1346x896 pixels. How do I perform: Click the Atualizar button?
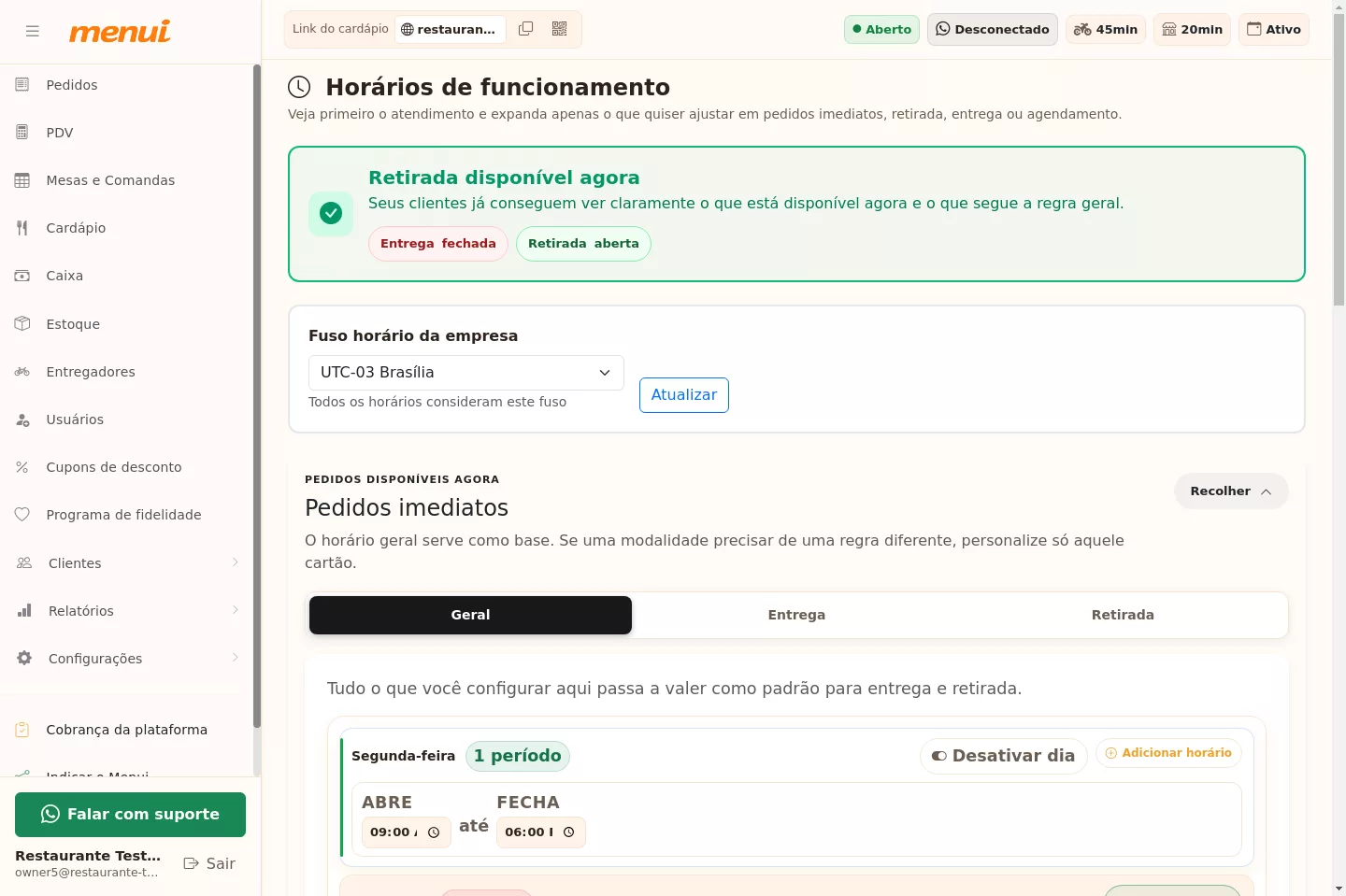684,395
